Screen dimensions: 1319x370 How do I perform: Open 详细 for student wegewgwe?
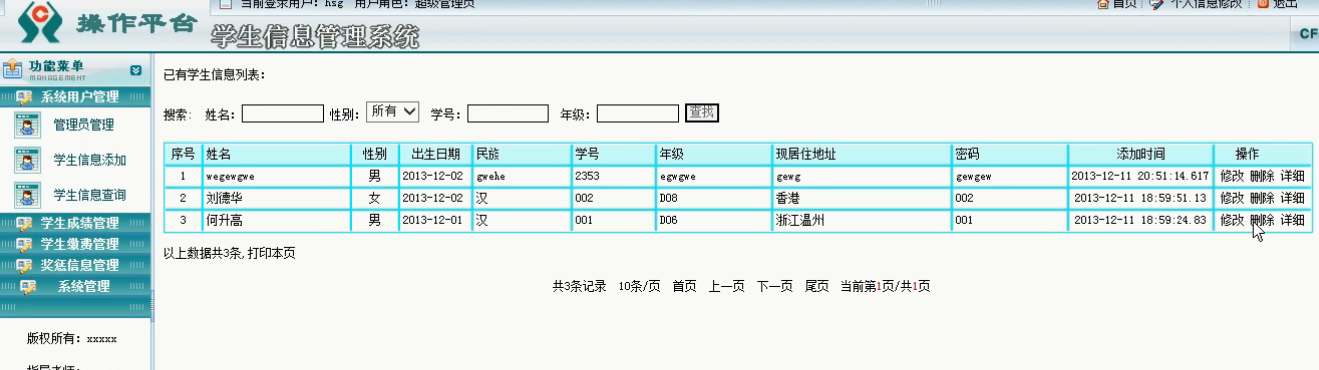pos(1293,176)
